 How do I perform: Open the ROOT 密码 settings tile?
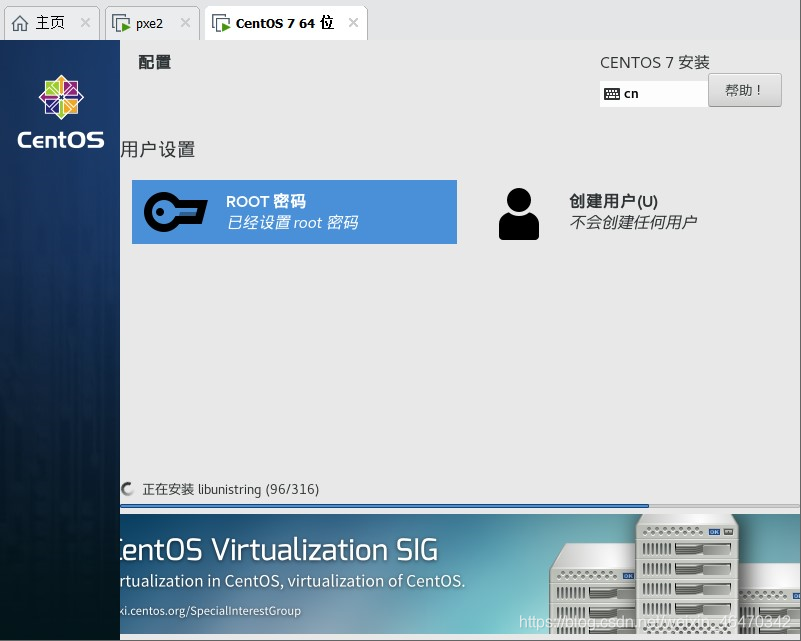(294, 212)
